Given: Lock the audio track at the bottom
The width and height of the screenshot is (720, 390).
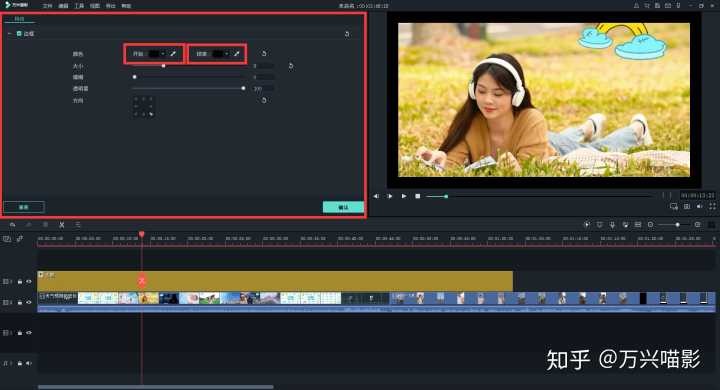Looking at the screenshot, I should [x=20, y=363].
